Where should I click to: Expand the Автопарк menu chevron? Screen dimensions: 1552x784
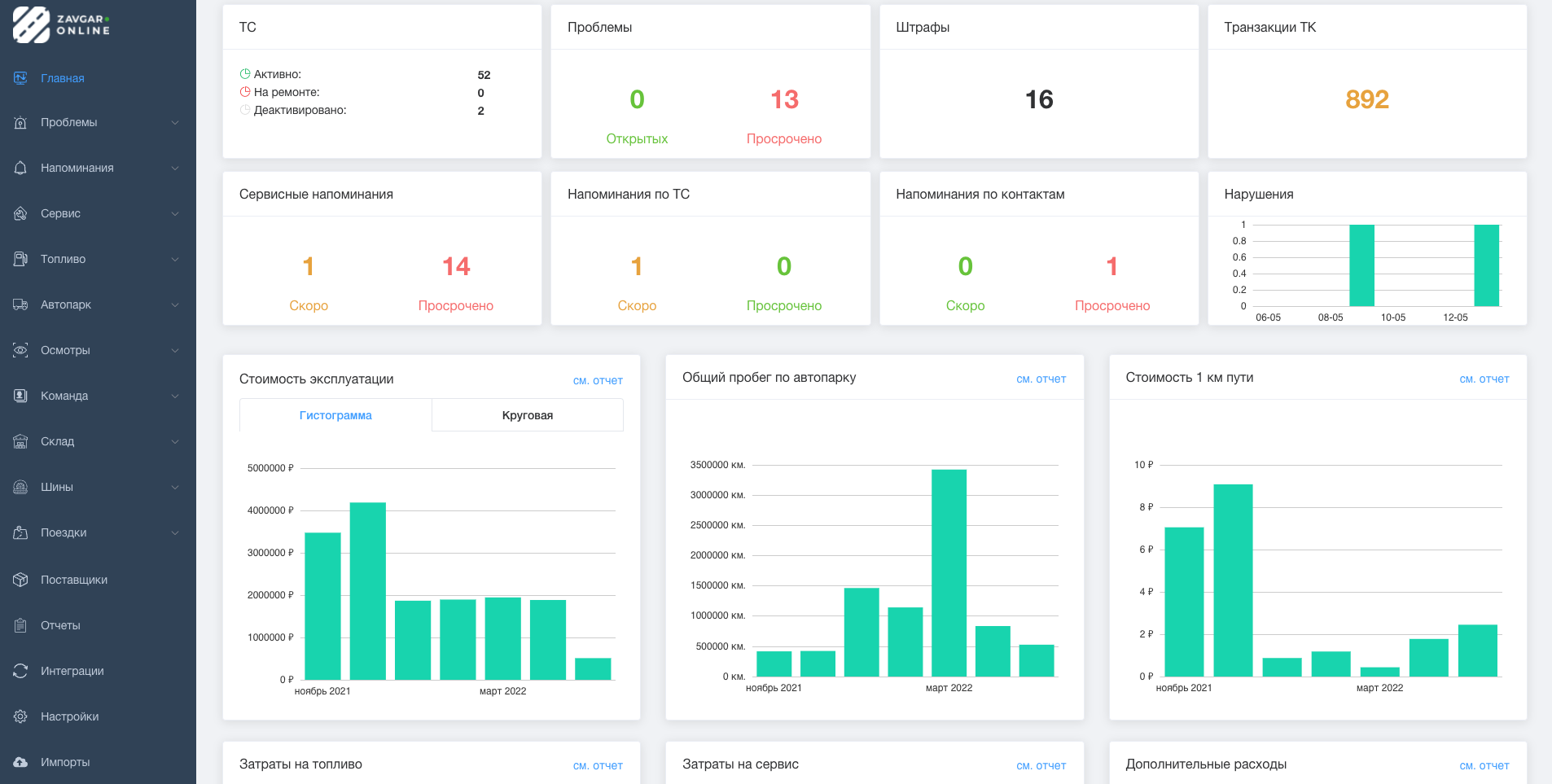(x=174, y=304)
